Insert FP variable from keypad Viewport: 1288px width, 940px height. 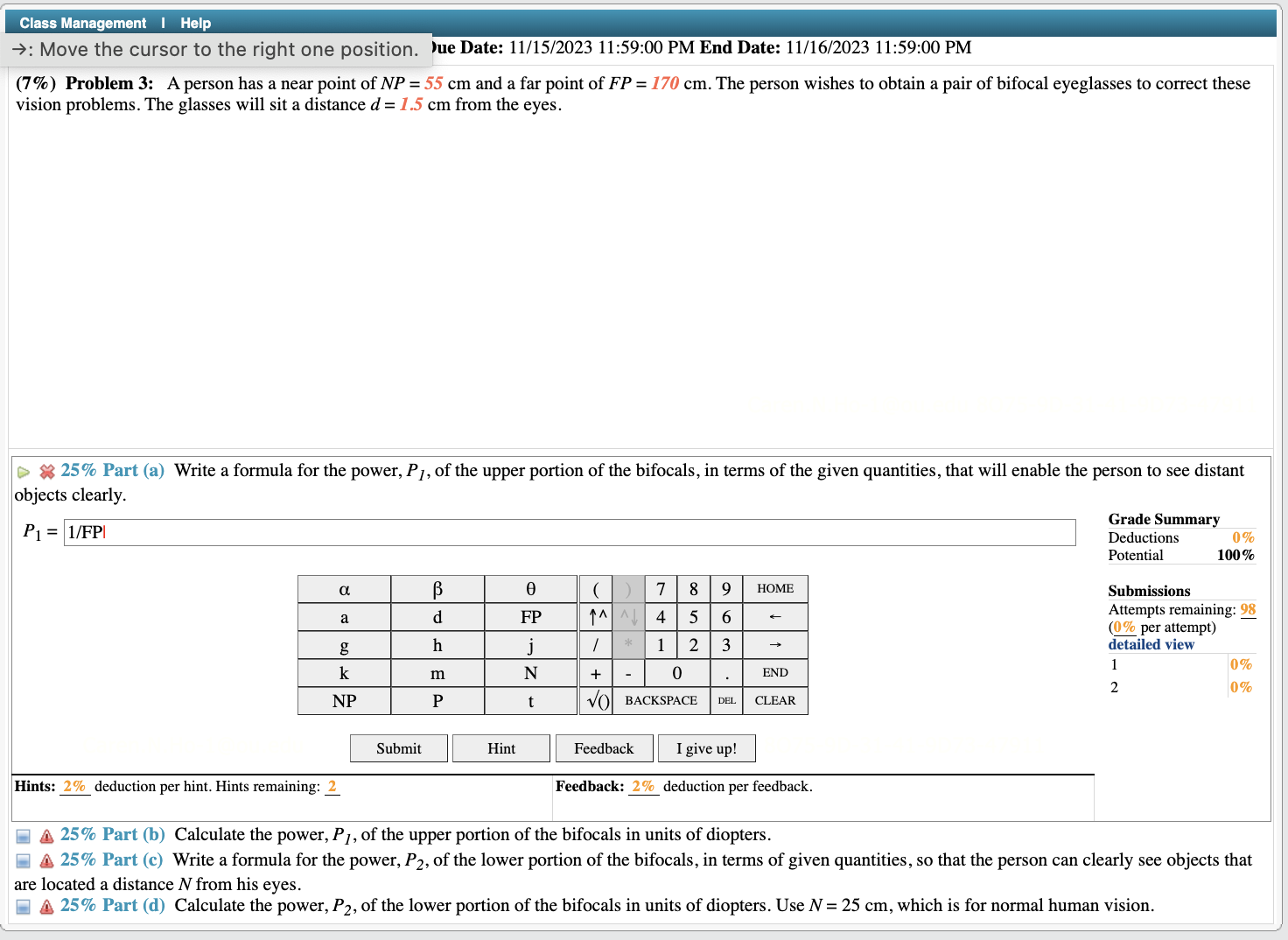point(531,617)
